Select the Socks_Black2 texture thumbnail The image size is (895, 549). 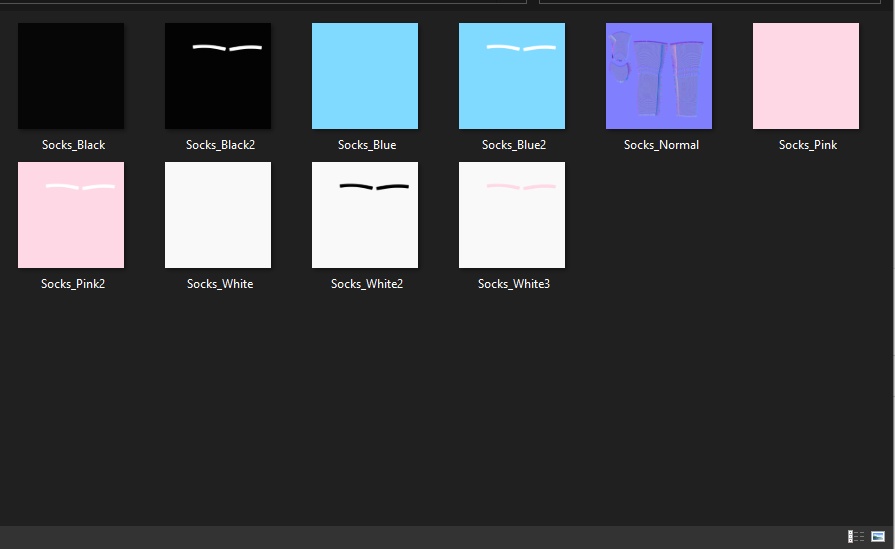pos(218,76)
